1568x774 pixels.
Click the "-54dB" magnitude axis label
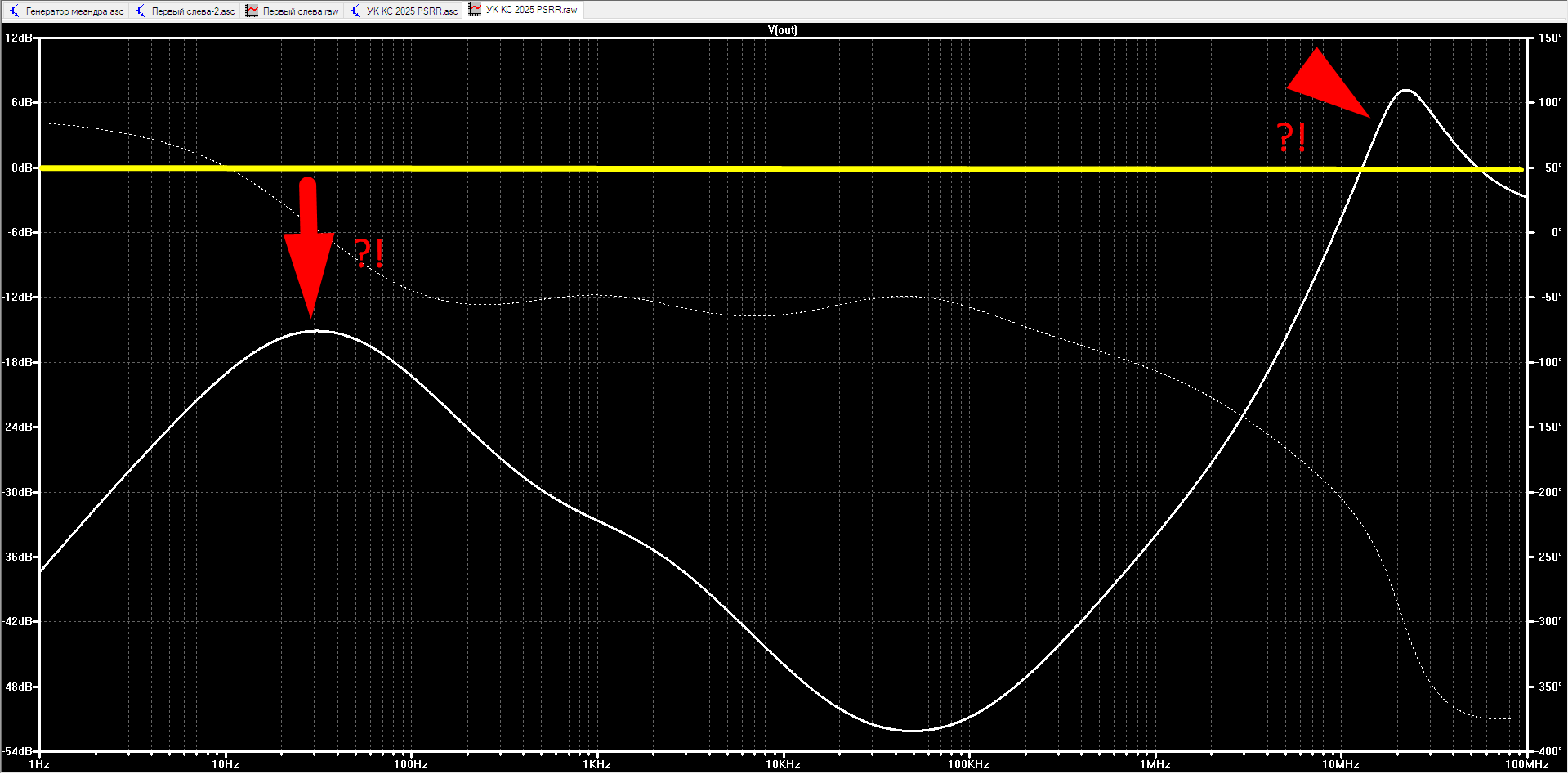17,751
